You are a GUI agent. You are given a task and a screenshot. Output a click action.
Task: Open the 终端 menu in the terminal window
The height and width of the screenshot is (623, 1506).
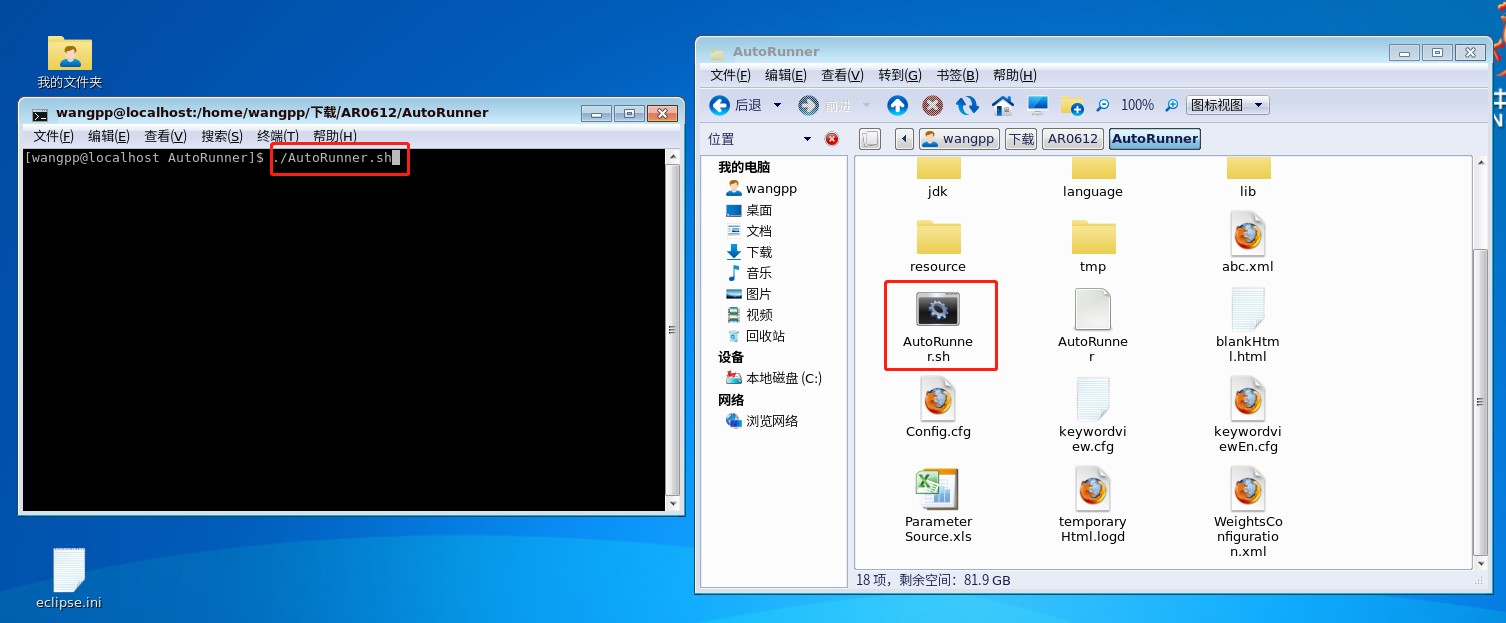277,136
